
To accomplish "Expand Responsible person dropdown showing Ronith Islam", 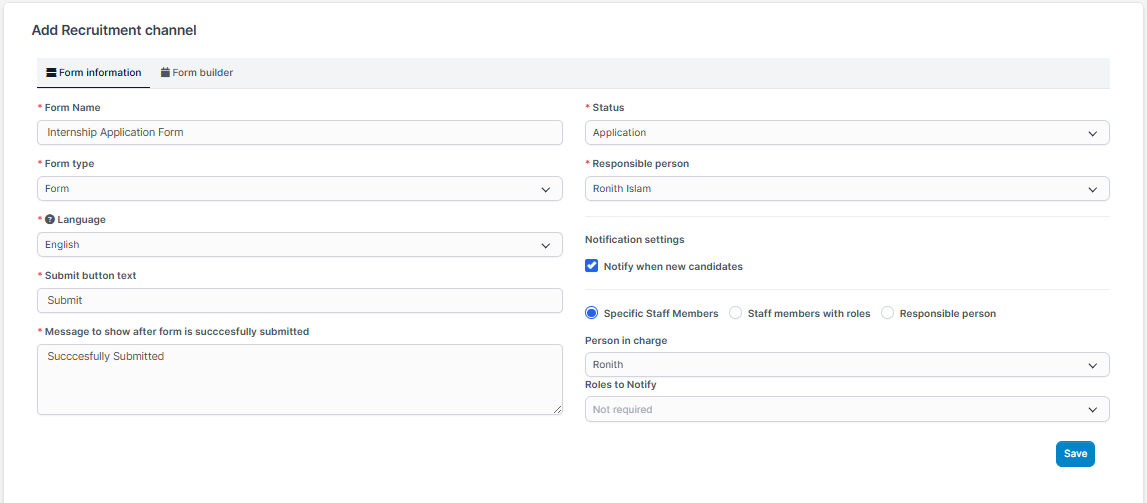I will pyautogui.click(x=846, y=189).
